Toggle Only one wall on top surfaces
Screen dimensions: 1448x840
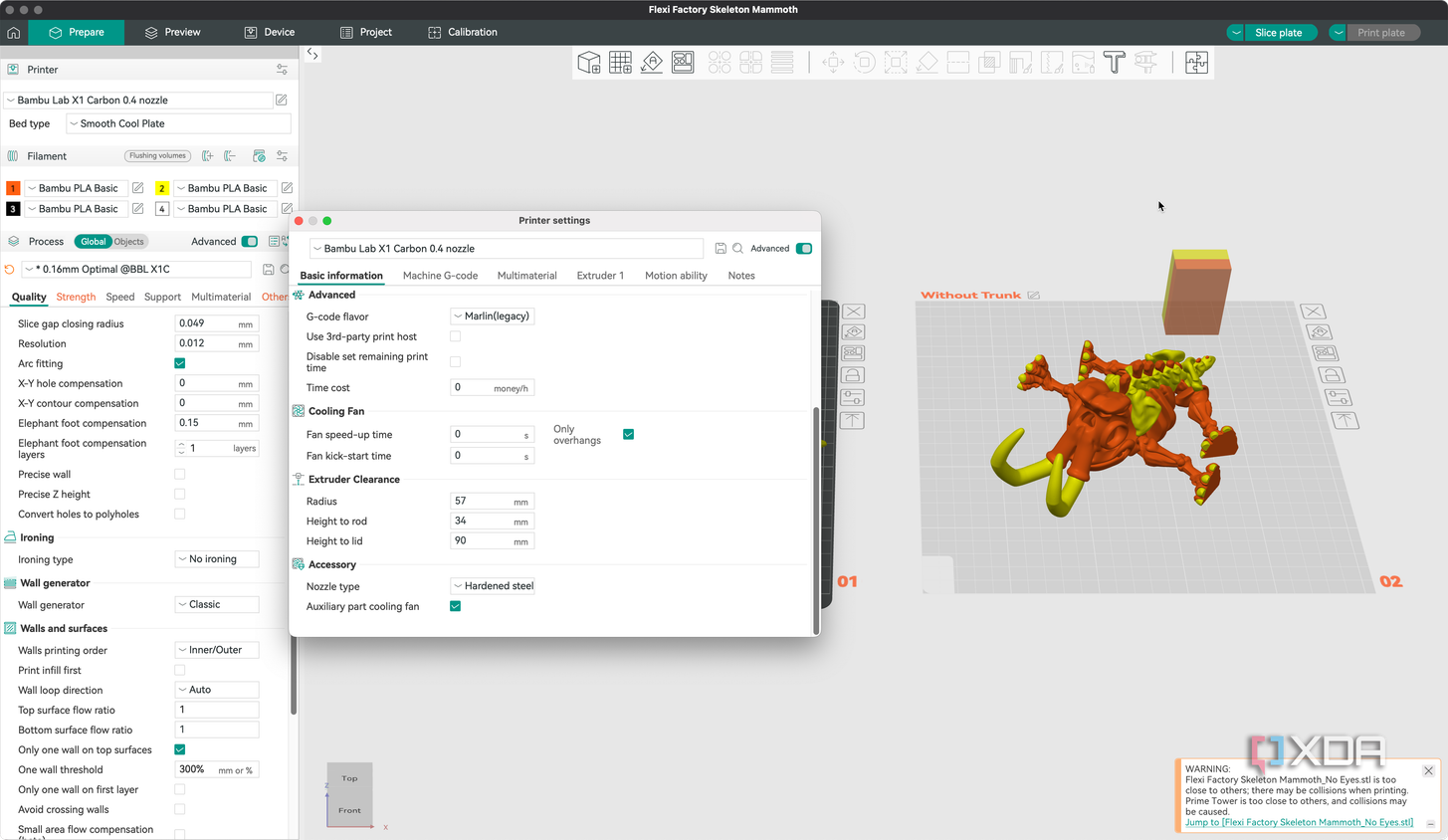(180, 749)
